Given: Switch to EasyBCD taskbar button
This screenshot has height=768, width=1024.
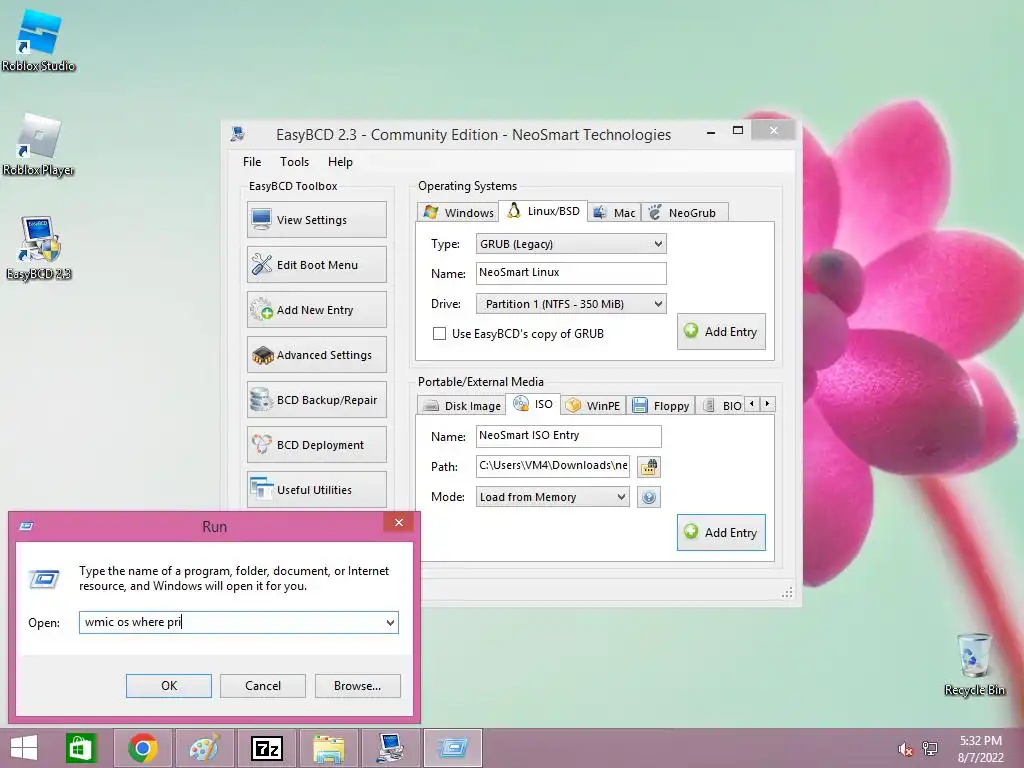Looking at the screenshot, I should (391, 748).
